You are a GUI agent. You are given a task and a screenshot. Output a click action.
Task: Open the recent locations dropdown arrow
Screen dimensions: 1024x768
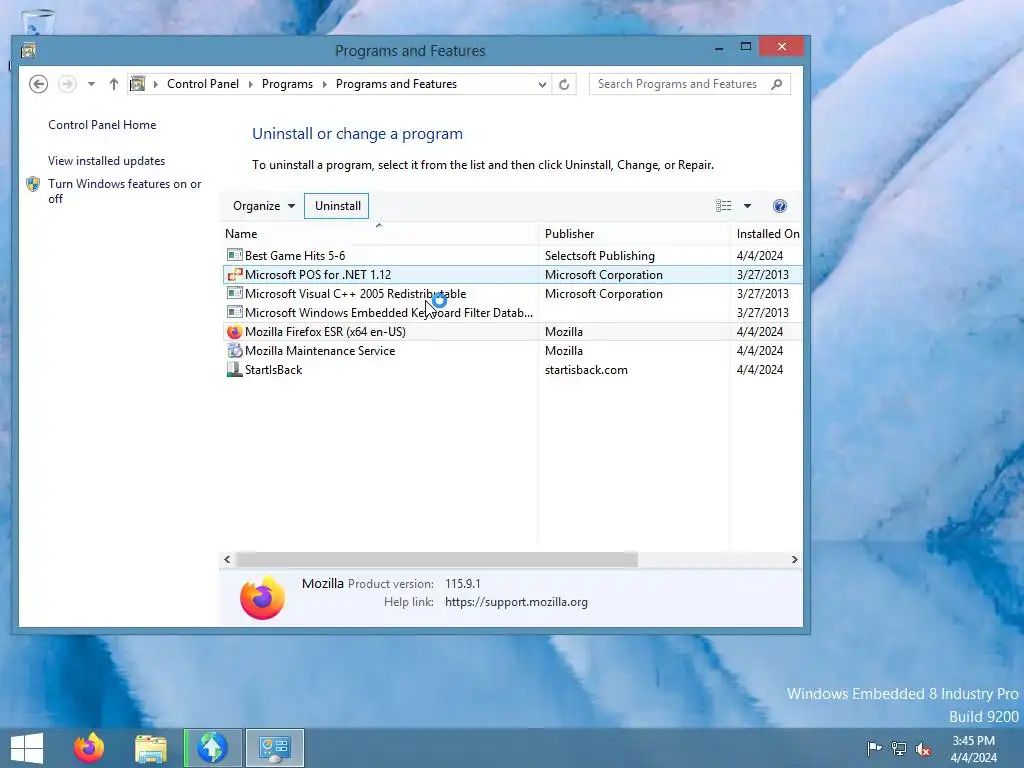tap(91, 84)
